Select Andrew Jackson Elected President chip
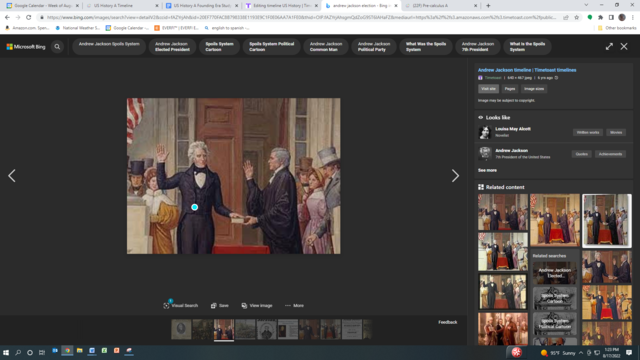Screen dimensions: 640x360 [172, 47]
